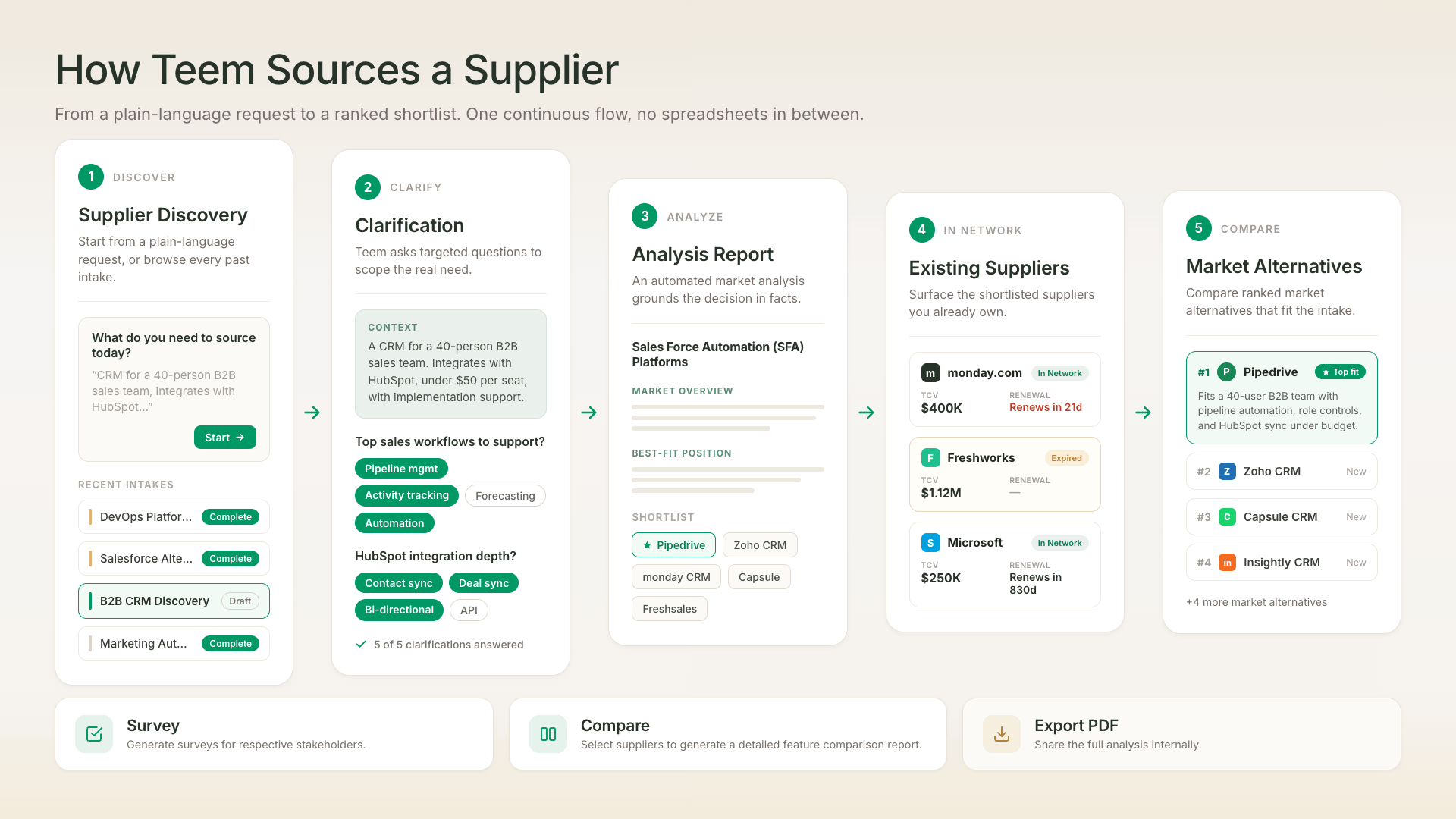Select monday CRM shortlist chip
Screen dimensions: 1456x819
point(676,577)
